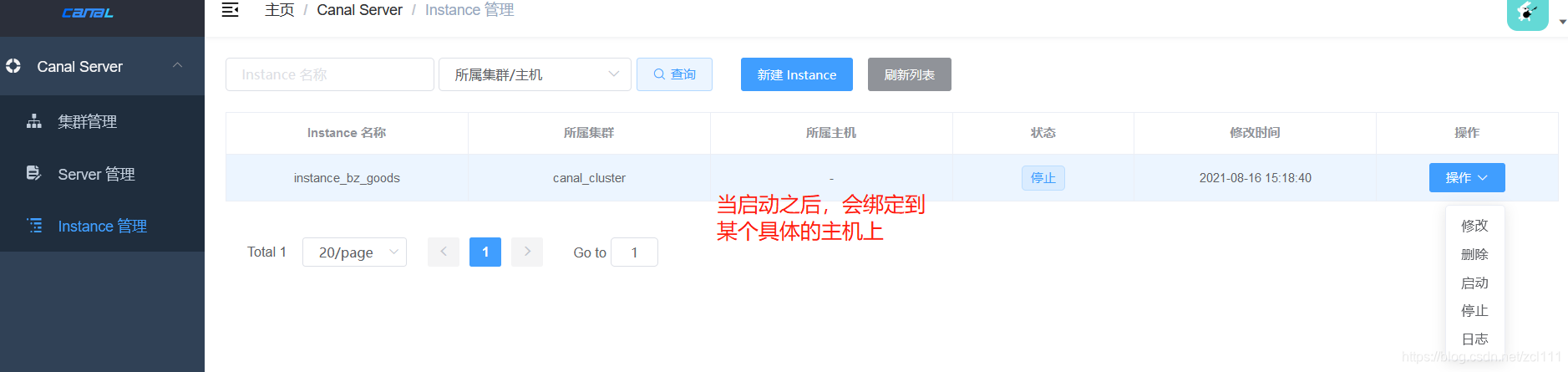Collapse the Canal Server submenu chevron
This screenshot has width=1568, height=372.
point(177,65)
